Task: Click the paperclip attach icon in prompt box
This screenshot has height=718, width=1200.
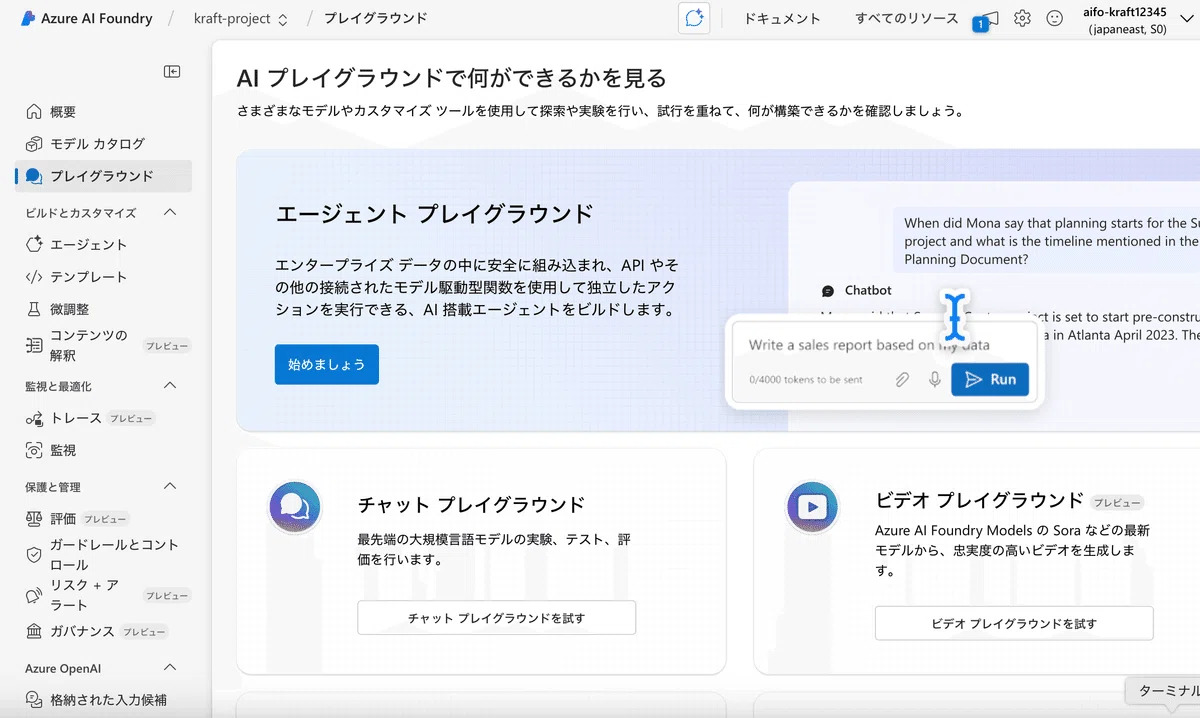Action: coord(902,380)
